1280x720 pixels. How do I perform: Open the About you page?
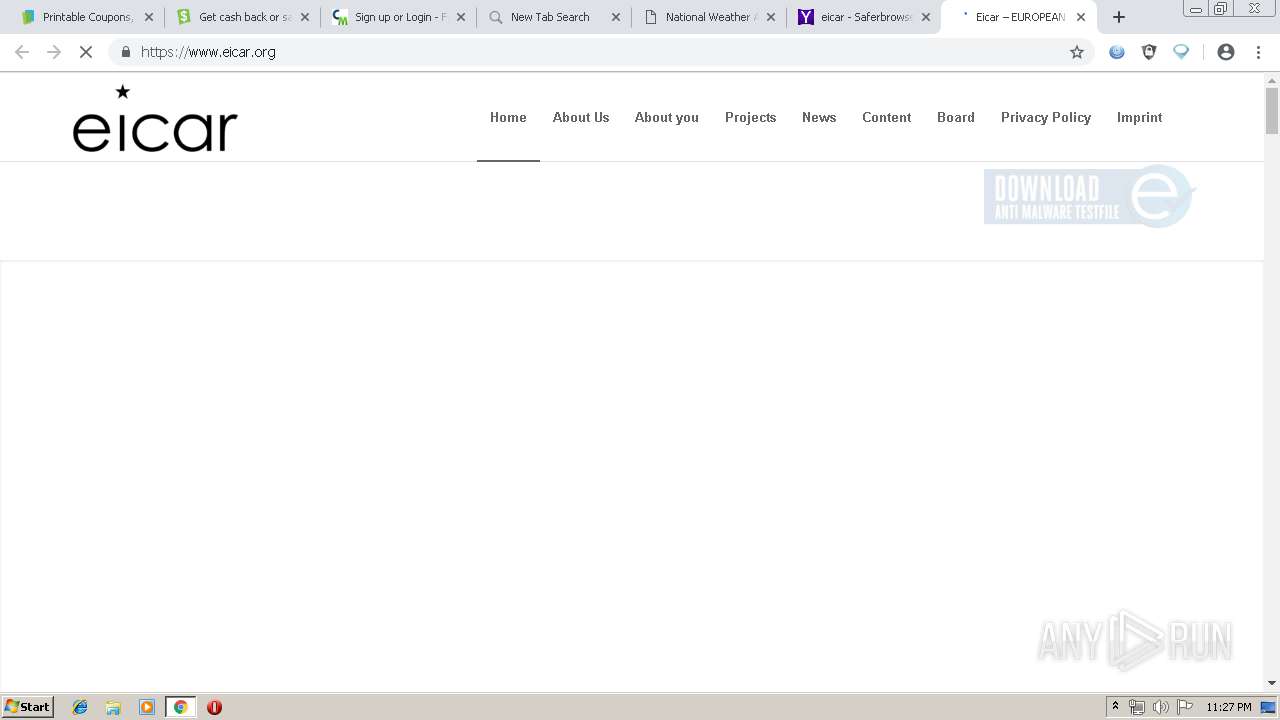tap(667, 117)
